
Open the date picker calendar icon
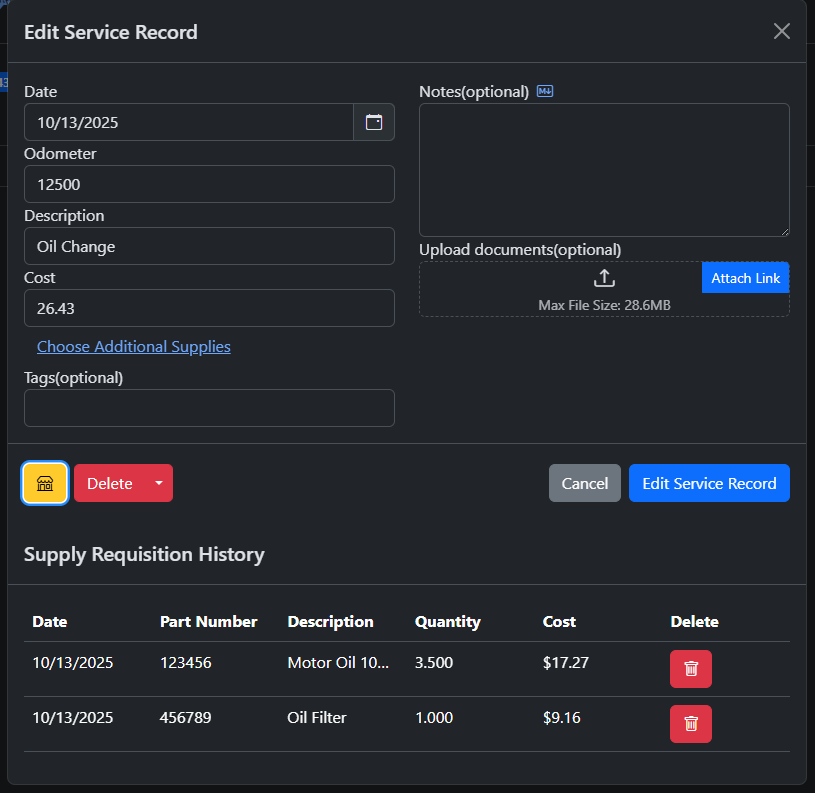(x=374, y=123)
